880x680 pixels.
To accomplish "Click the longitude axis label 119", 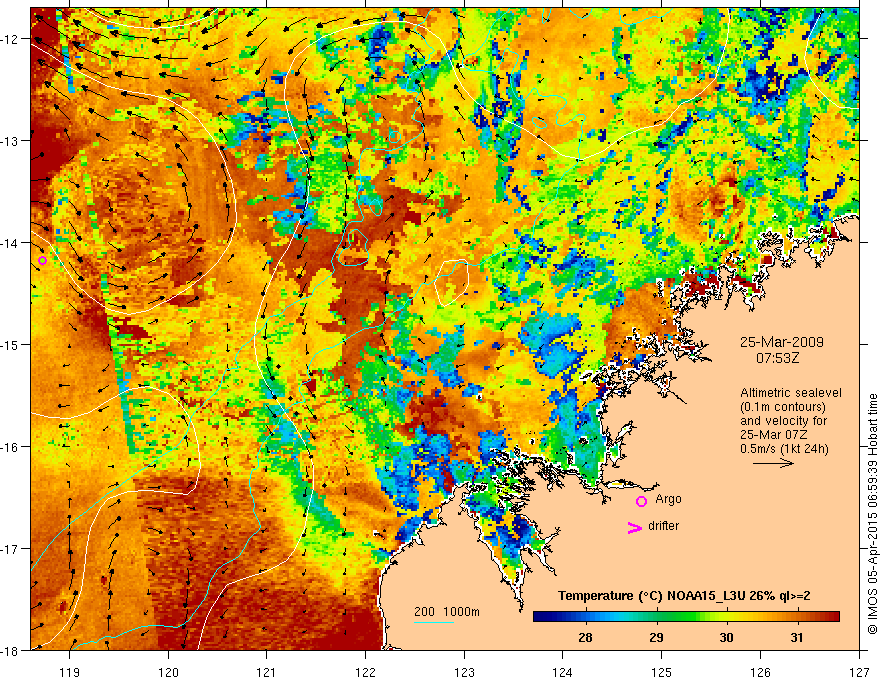I will pyautogui.click(x=70, y=672).
